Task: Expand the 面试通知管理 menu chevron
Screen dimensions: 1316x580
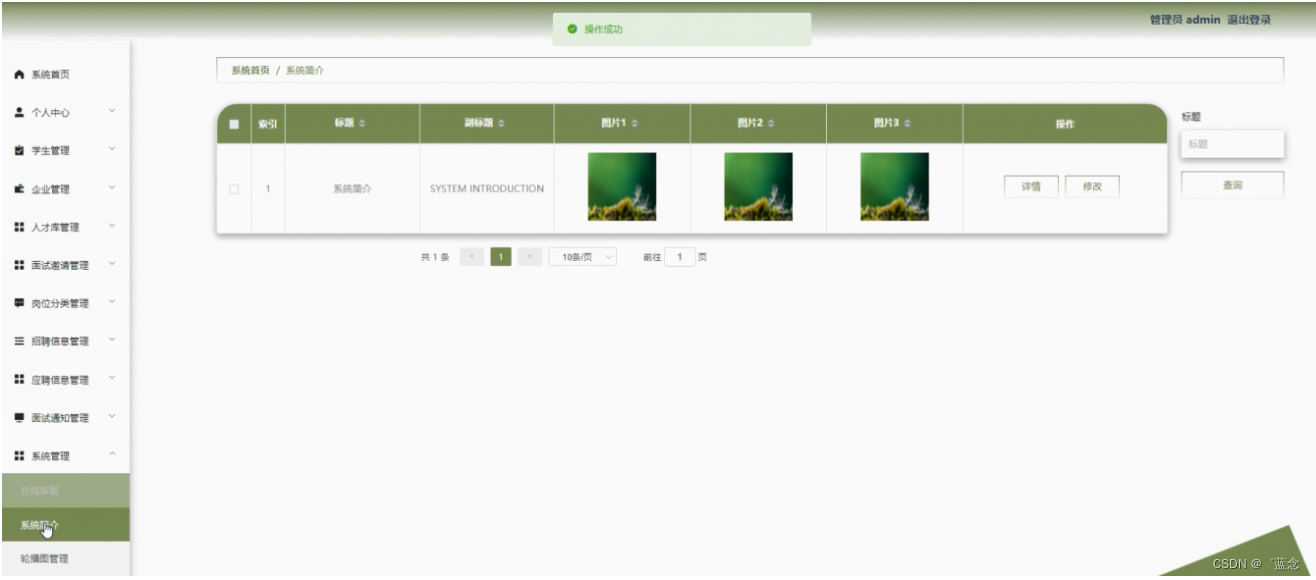Action: (x=112, y=417)
